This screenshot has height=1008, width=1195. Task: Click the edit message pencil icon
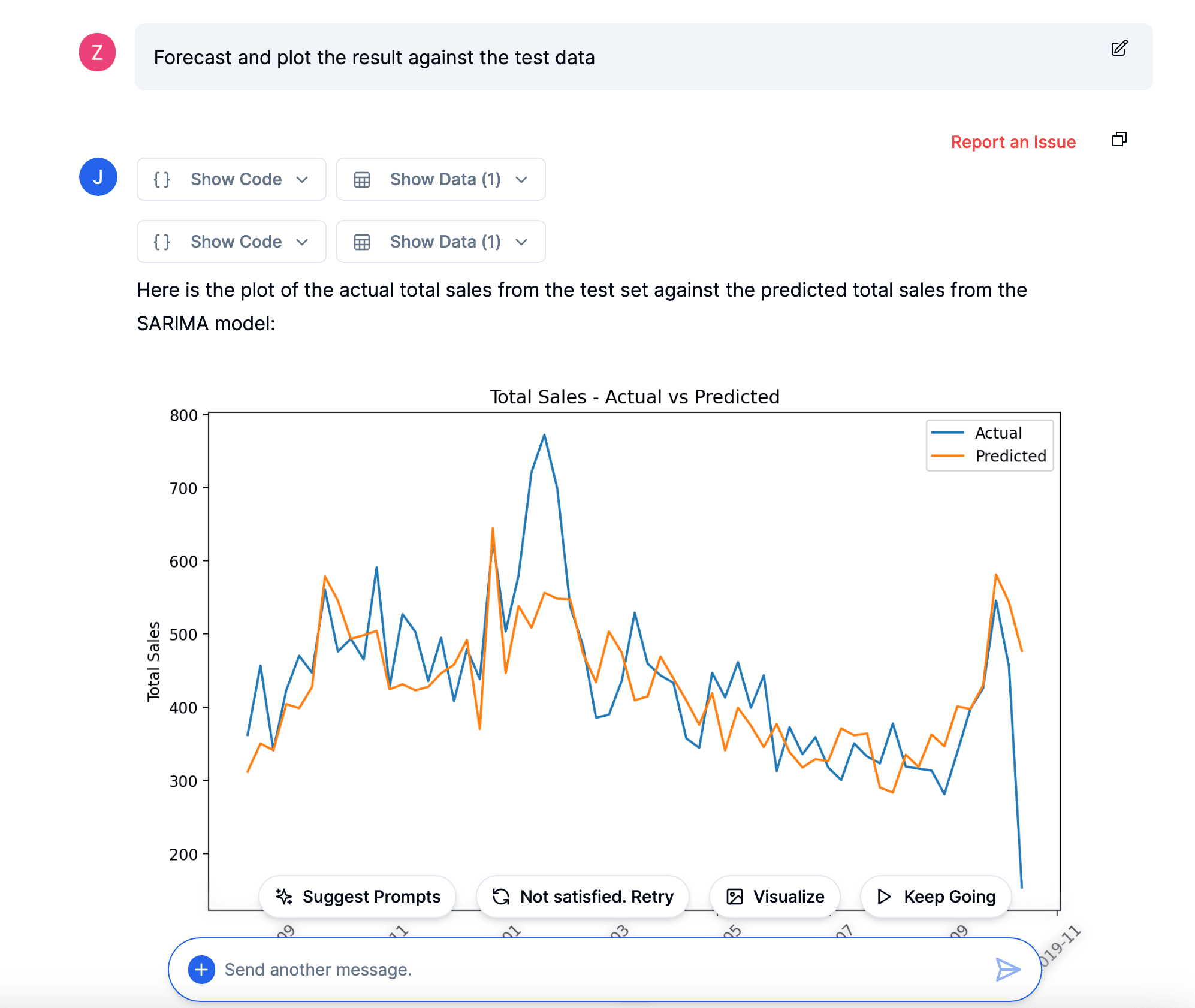click(x=1119, y=48)
